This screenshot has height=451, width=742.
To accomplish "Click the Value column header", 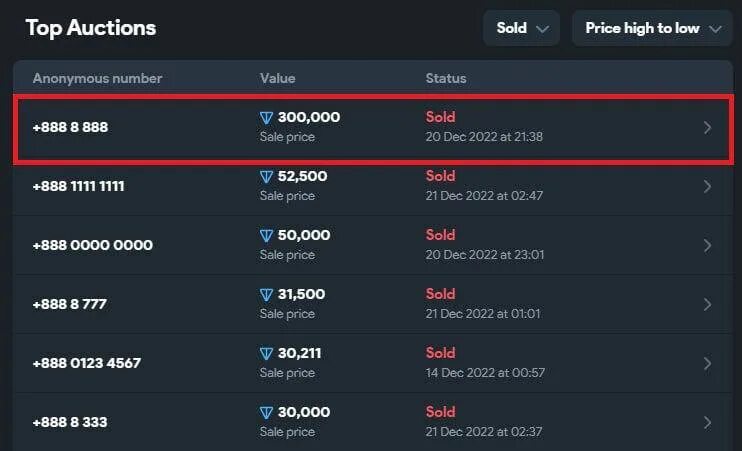I will click(x=277, y=79).
